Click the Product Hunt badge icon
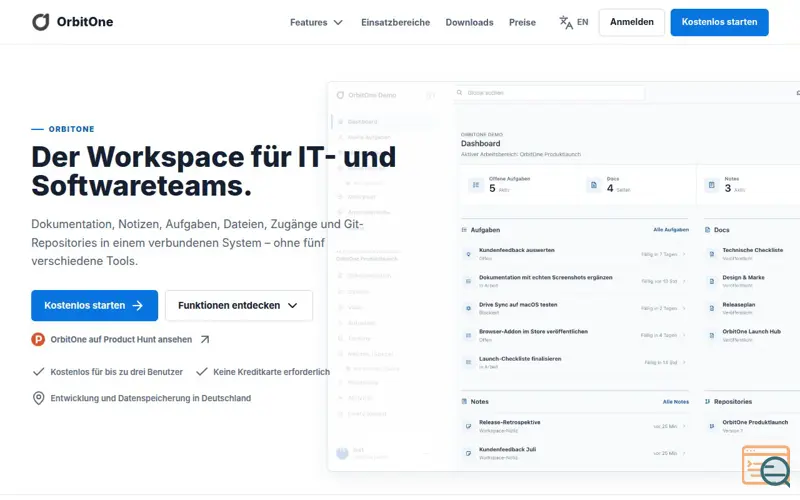800x500 pixels. [x=38, y=339]
